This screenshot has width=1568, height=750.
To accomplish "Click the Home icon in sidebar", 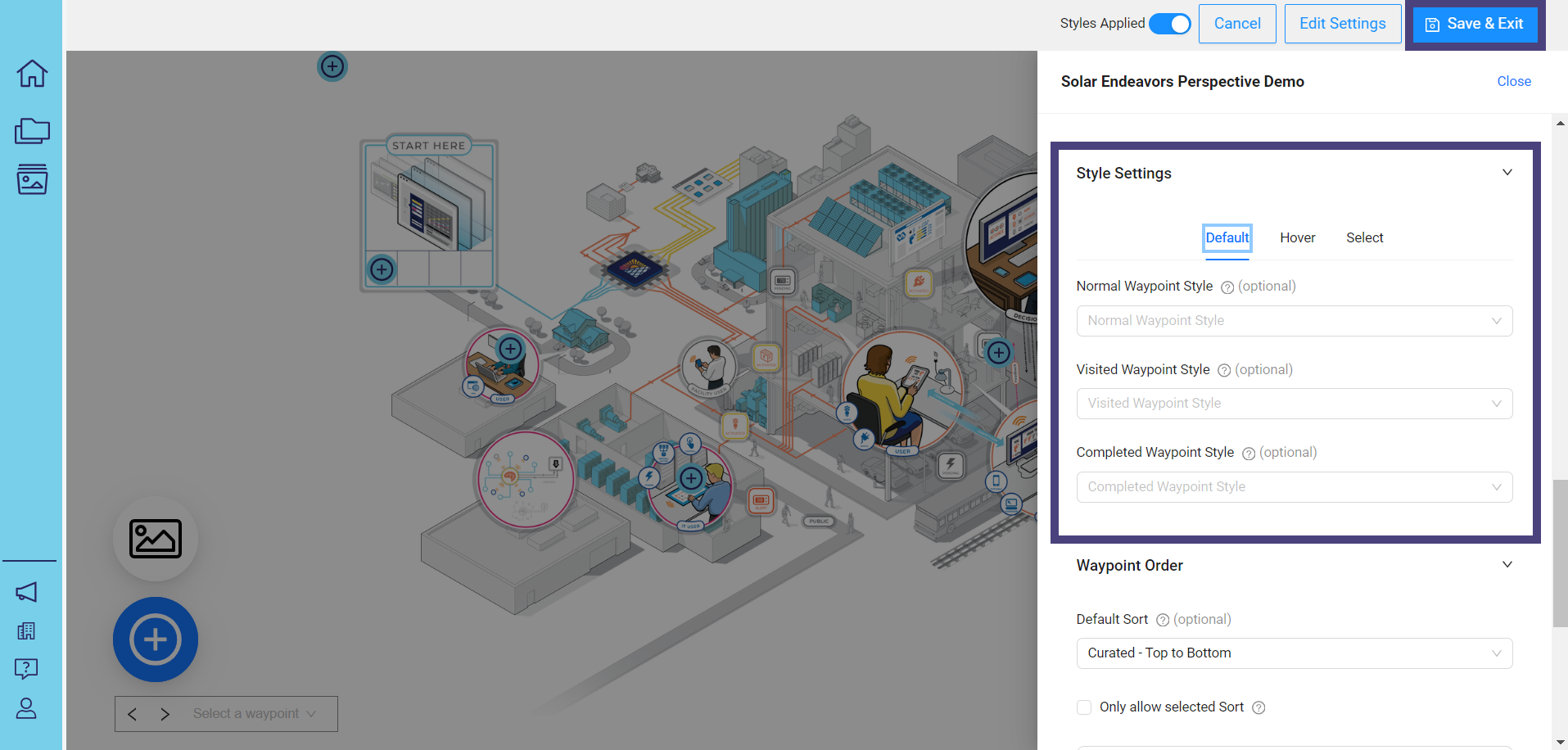I will tap(32, 74).
